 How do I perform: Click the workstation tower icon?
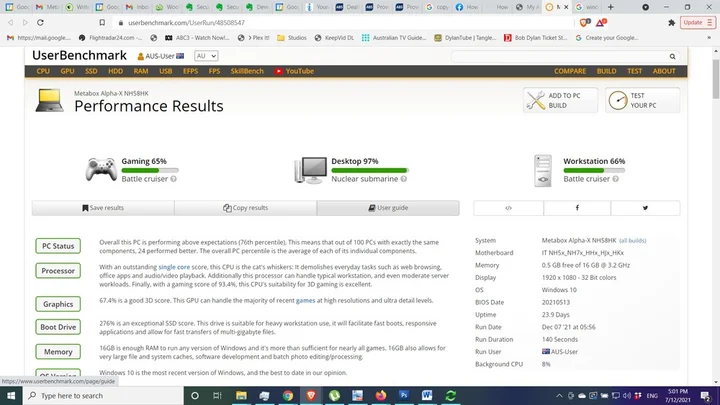coord(543,170)
